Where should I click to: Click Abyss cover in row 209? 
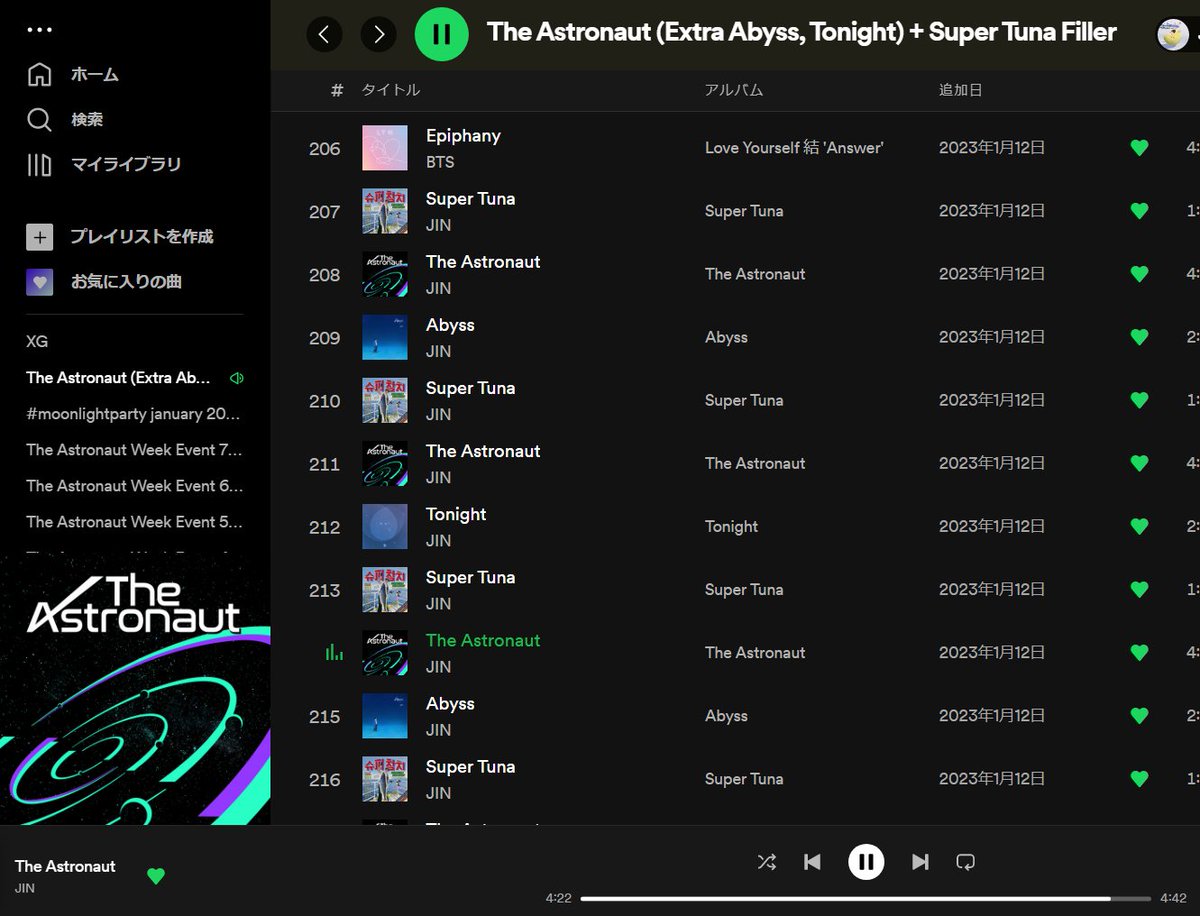tap(385, 337)
